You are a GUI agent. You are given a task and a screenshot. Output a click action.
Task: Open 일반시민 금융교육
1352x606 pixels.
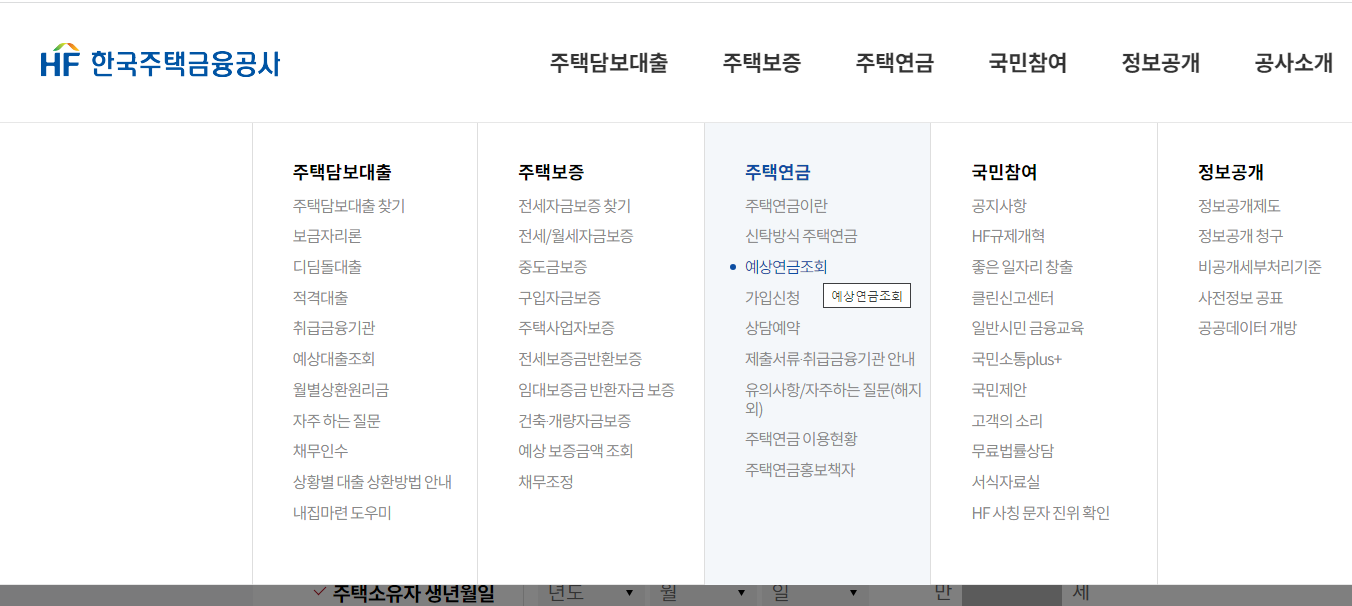(1027, 328)
